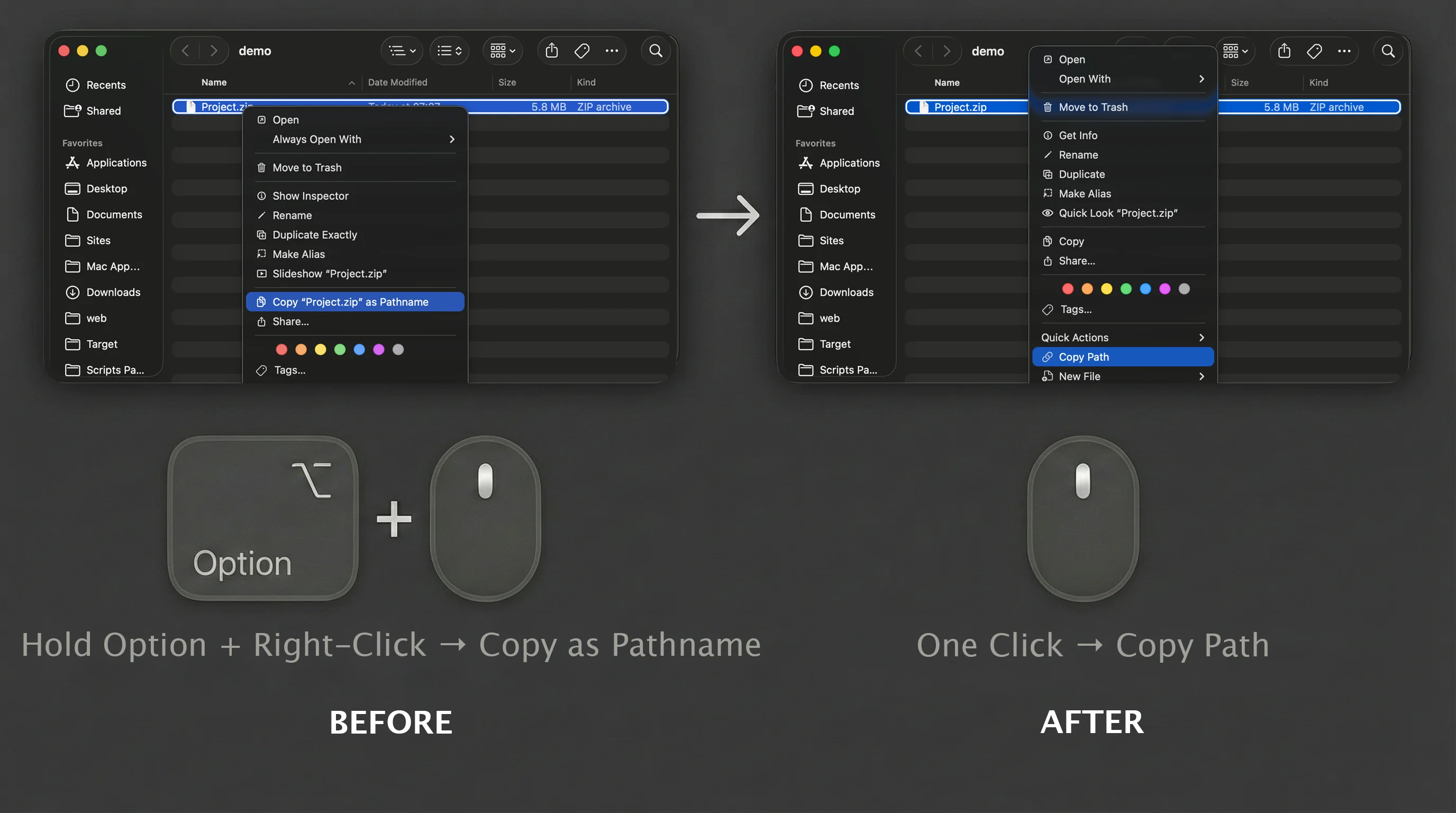Choose Copy Path in the right context menu
The height and width of the screenshot is (813, 1456).
click(1123, 357)
